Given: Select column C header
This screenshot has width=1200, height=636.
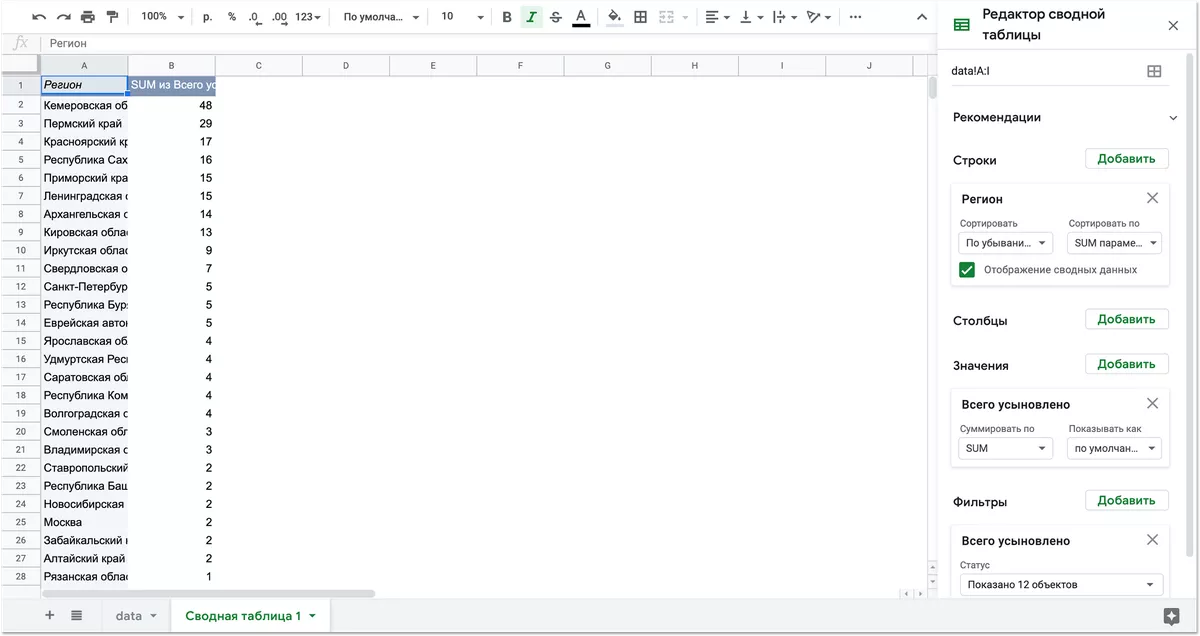Looking at the screenshot, I should [x=258, y=66].
